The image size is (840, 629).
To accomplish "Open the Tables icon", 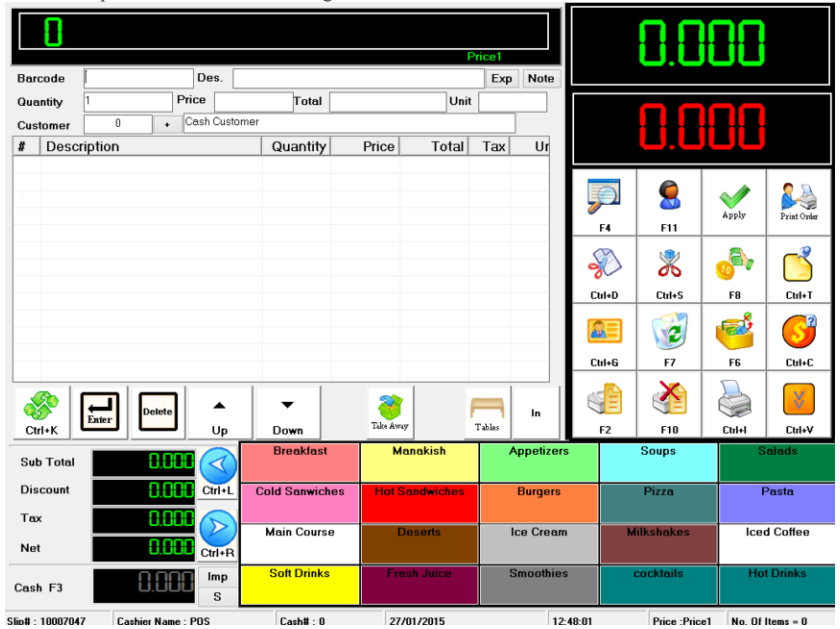I will click(x=486, y=412).
